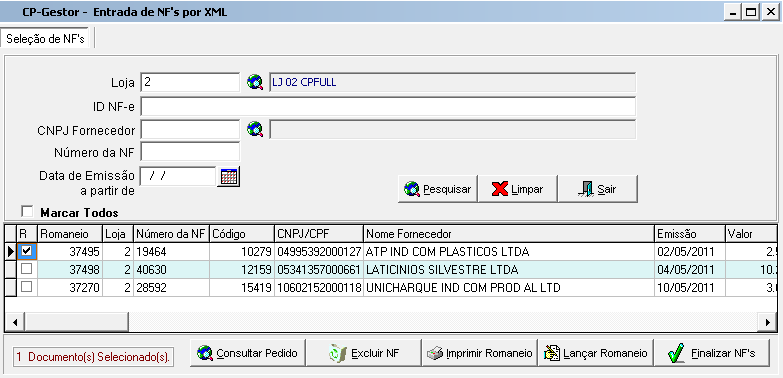Check the row checkbox for Romaneio 37498
The image size is (783, 378).
(26, 269)
